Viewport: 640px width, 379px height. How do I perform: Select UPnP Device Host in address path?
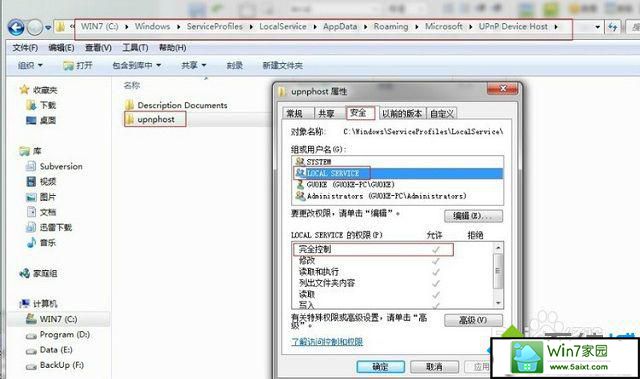[x=513, y=27]
